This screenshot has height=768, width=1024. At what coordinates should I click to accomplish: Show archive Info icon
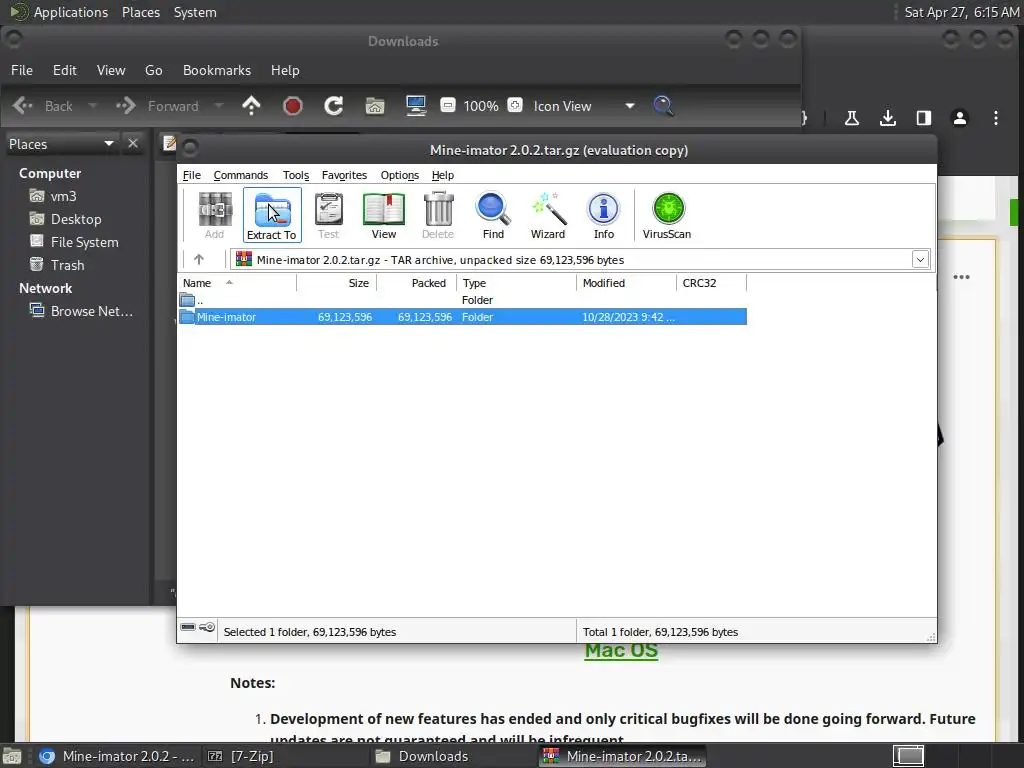603,215
